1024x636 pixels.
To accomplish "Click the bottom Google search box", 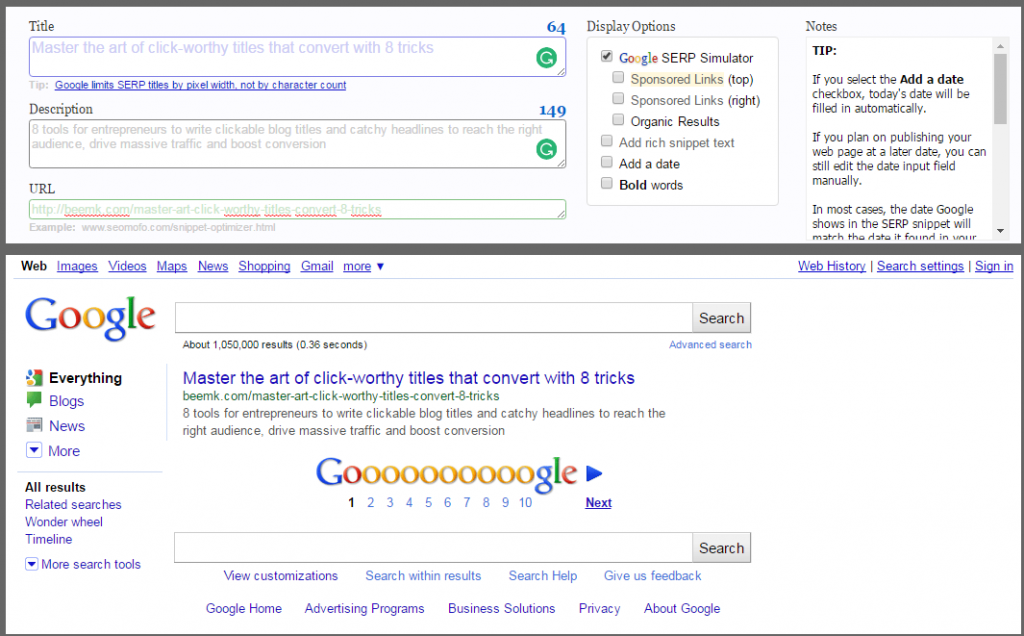I will [434, 548].
